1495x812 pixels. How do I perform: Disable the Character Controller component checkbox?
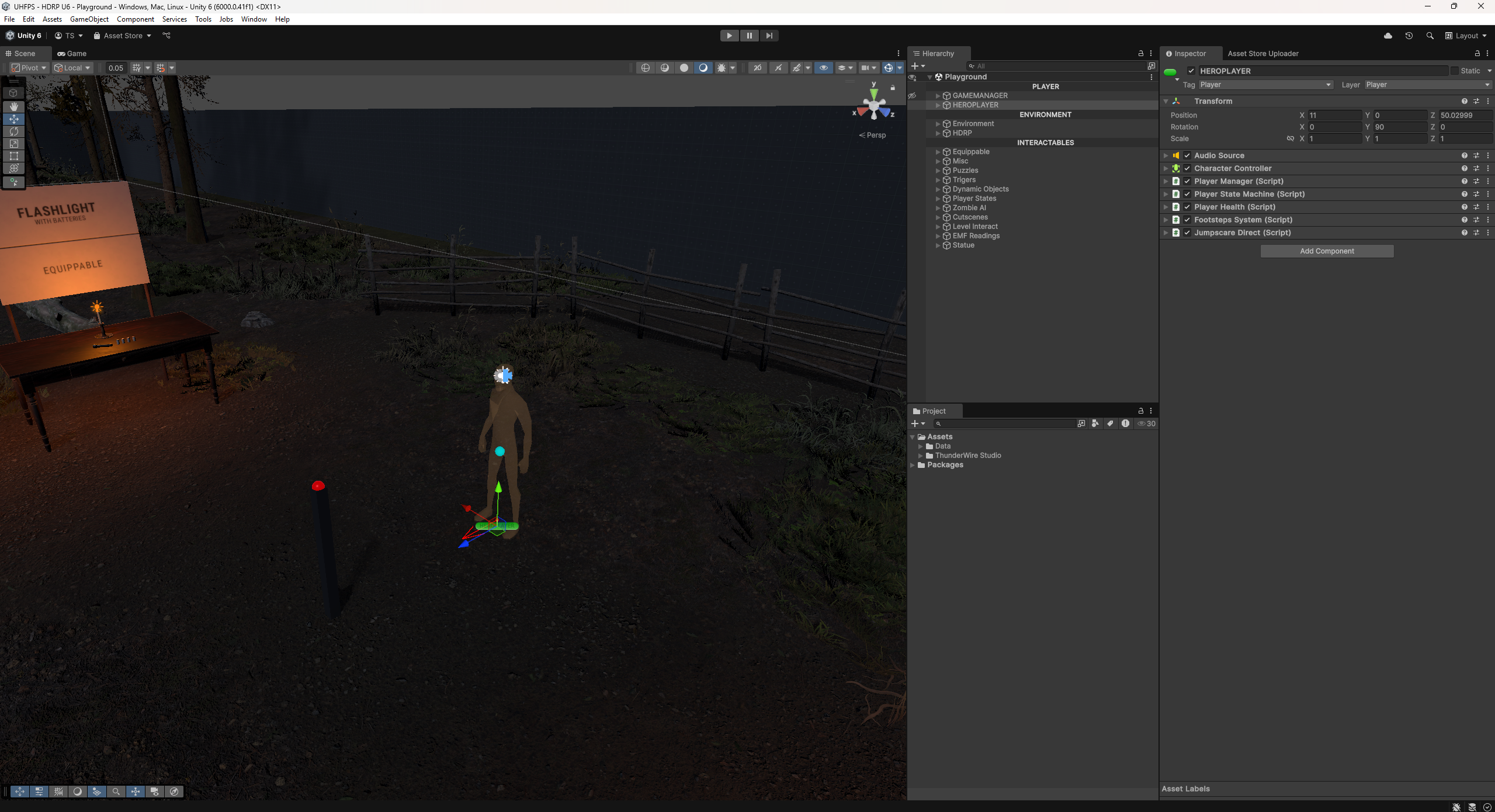pyautogui.click(x=1187, y=168)
